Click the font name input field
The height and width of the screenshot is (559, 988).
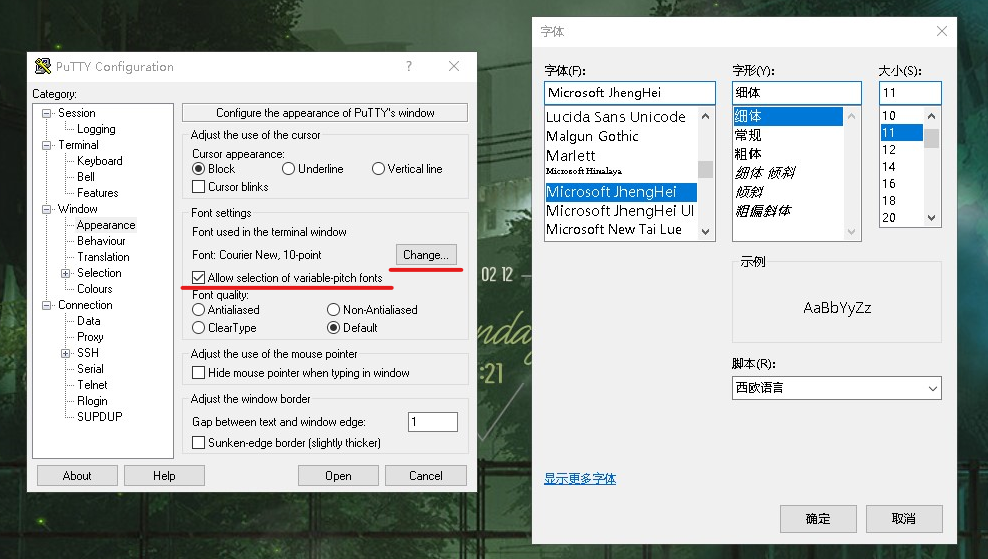[x=629, y=93]
